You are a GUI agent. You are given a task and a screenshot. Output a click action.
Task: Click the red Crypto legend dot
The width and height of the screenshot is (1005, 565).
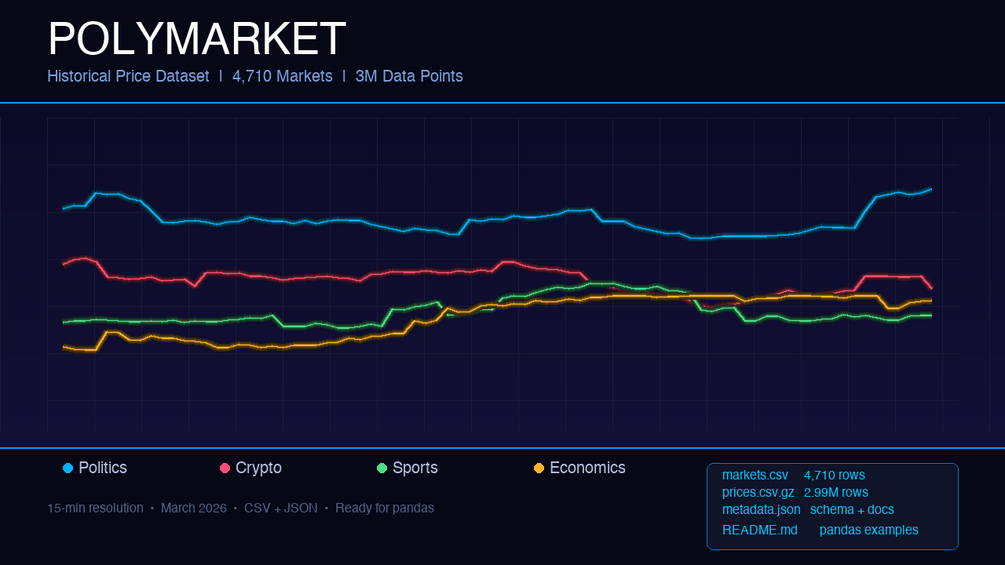tap(225, 468)
